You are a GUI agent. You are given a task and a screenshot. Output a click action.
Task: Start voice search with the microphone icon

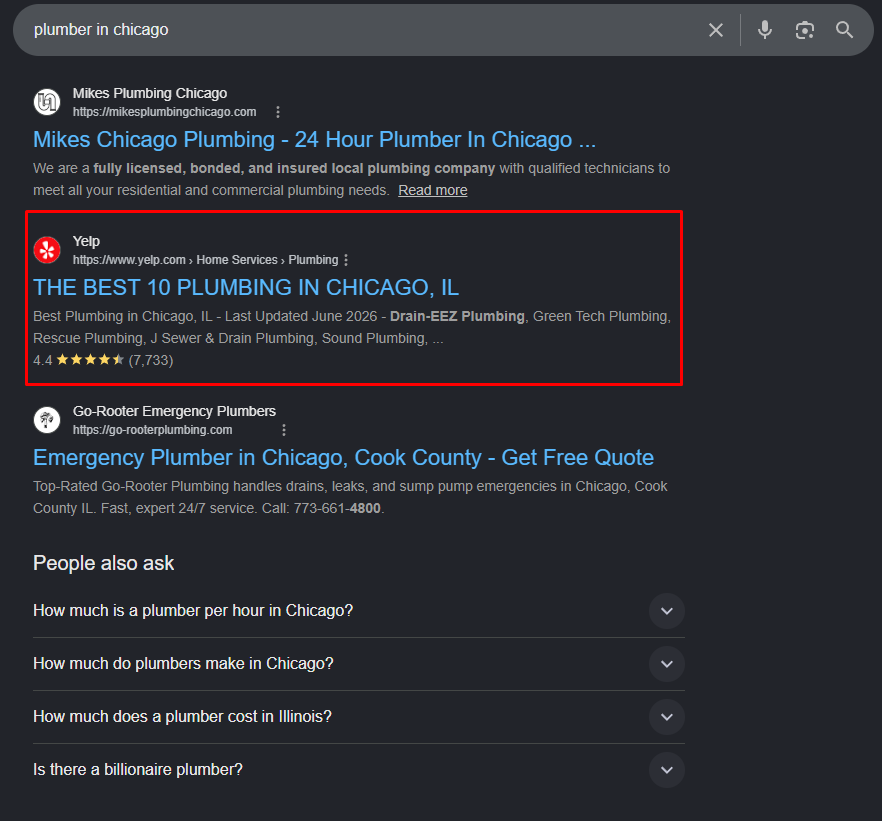[764, 30]
